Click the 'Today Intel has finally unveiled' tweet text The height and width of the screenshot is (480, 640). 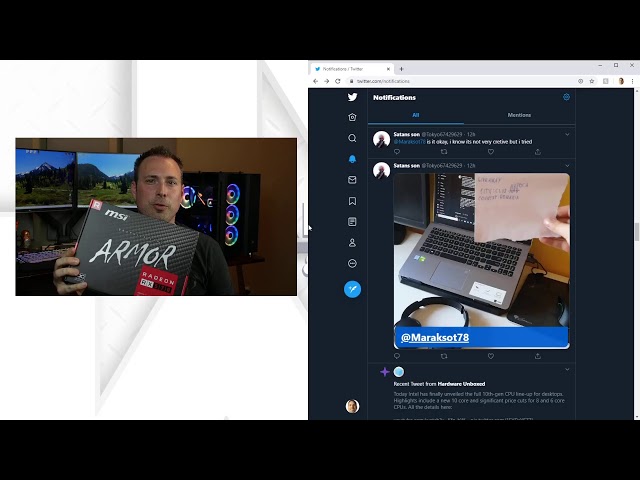(x=479, y=400)
